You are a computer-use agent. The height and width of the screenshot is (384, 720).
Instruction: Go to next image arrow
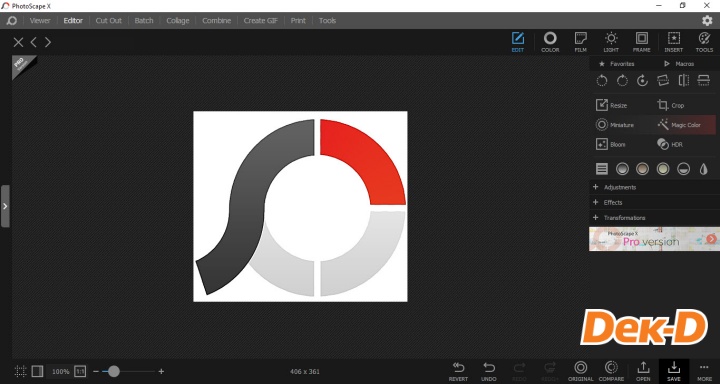(48, 42)
